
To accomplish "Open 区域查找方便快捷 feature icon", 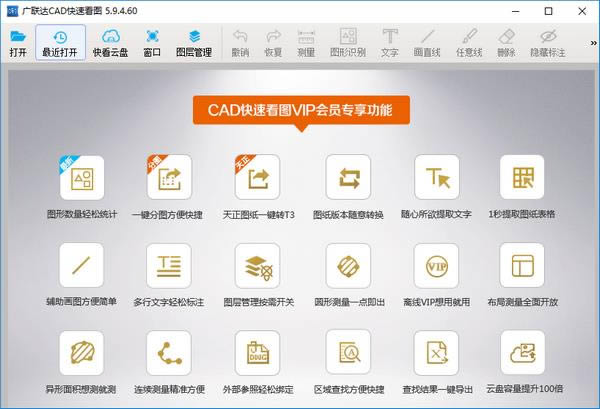I will click(348, 353).
